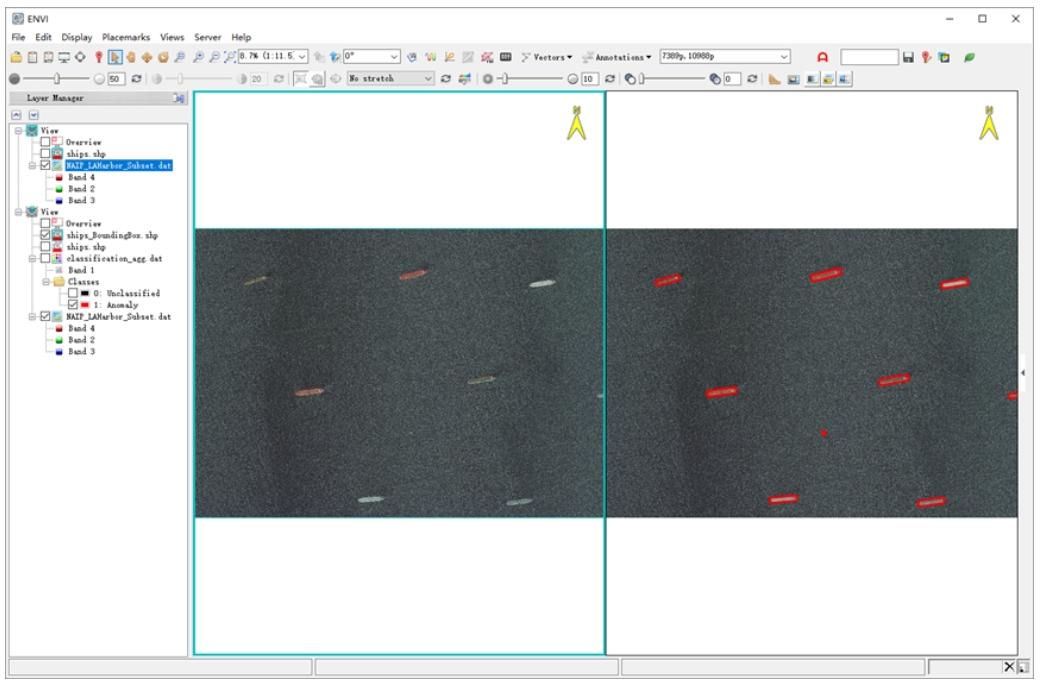
Task: Click the transparency slider handle
Action: pos(641,78)
